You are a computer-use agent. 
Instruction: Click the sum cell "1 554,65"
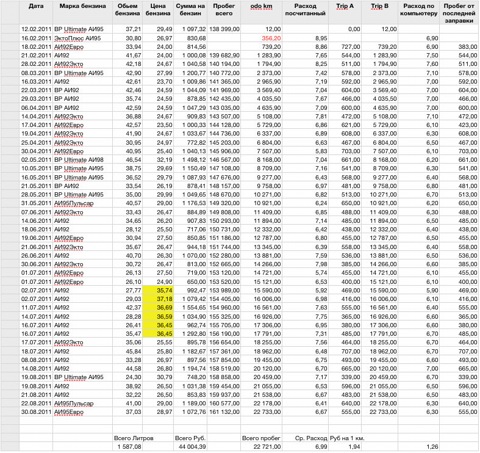click(190, 308)
